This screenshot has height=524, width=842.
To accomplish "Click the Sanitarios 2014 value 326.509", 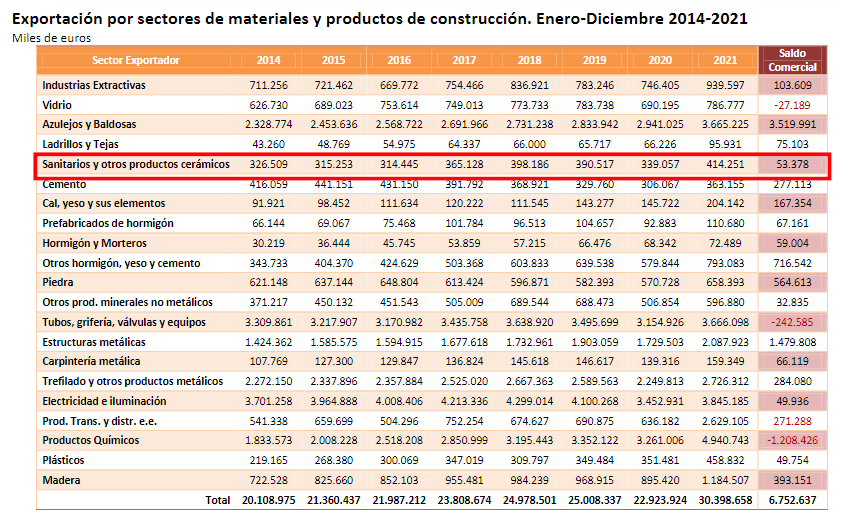I will click(268, 164).
